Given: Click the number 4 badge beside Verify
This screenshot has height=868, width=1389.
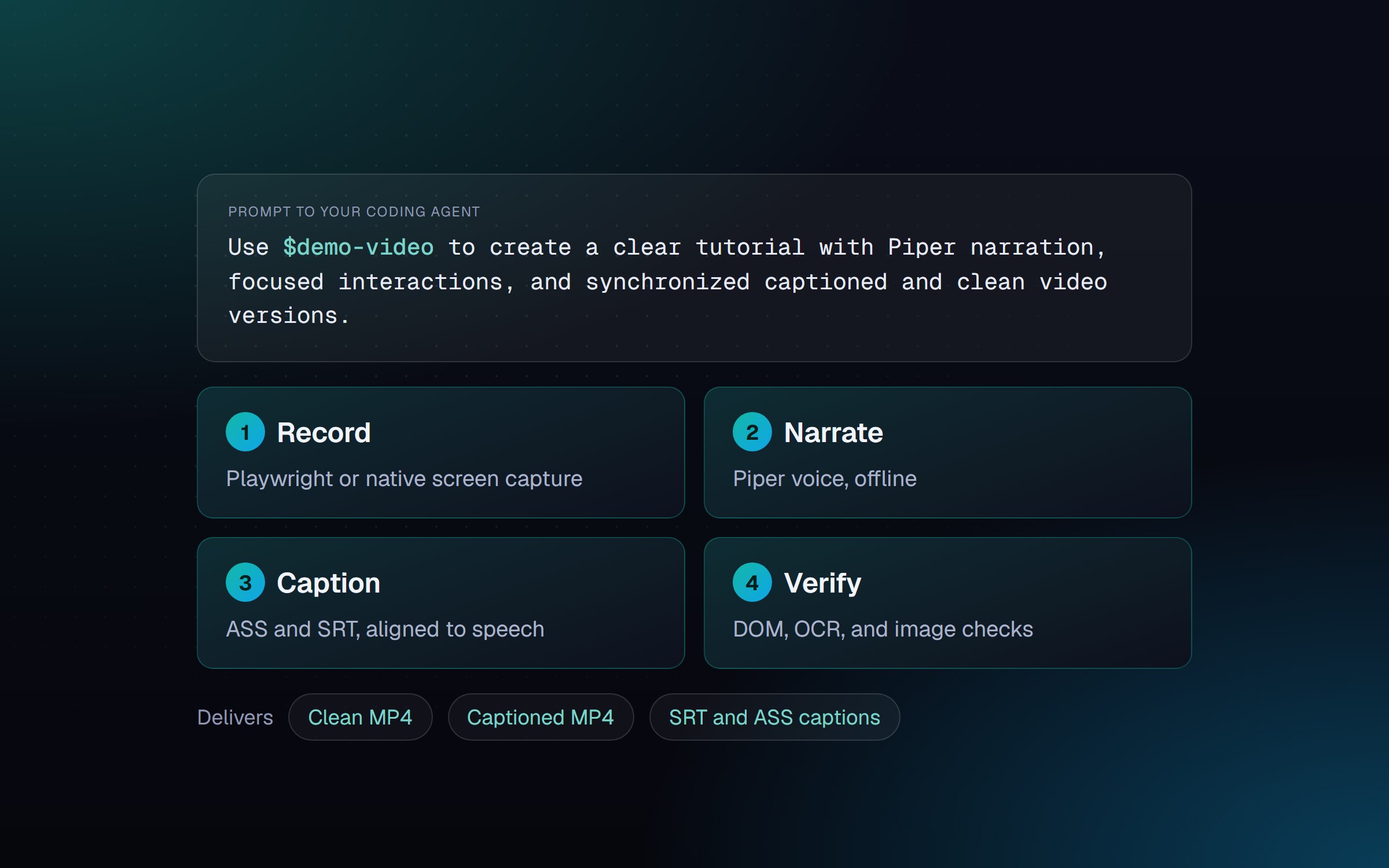Looking at the screenshot, I should [752, 582].
